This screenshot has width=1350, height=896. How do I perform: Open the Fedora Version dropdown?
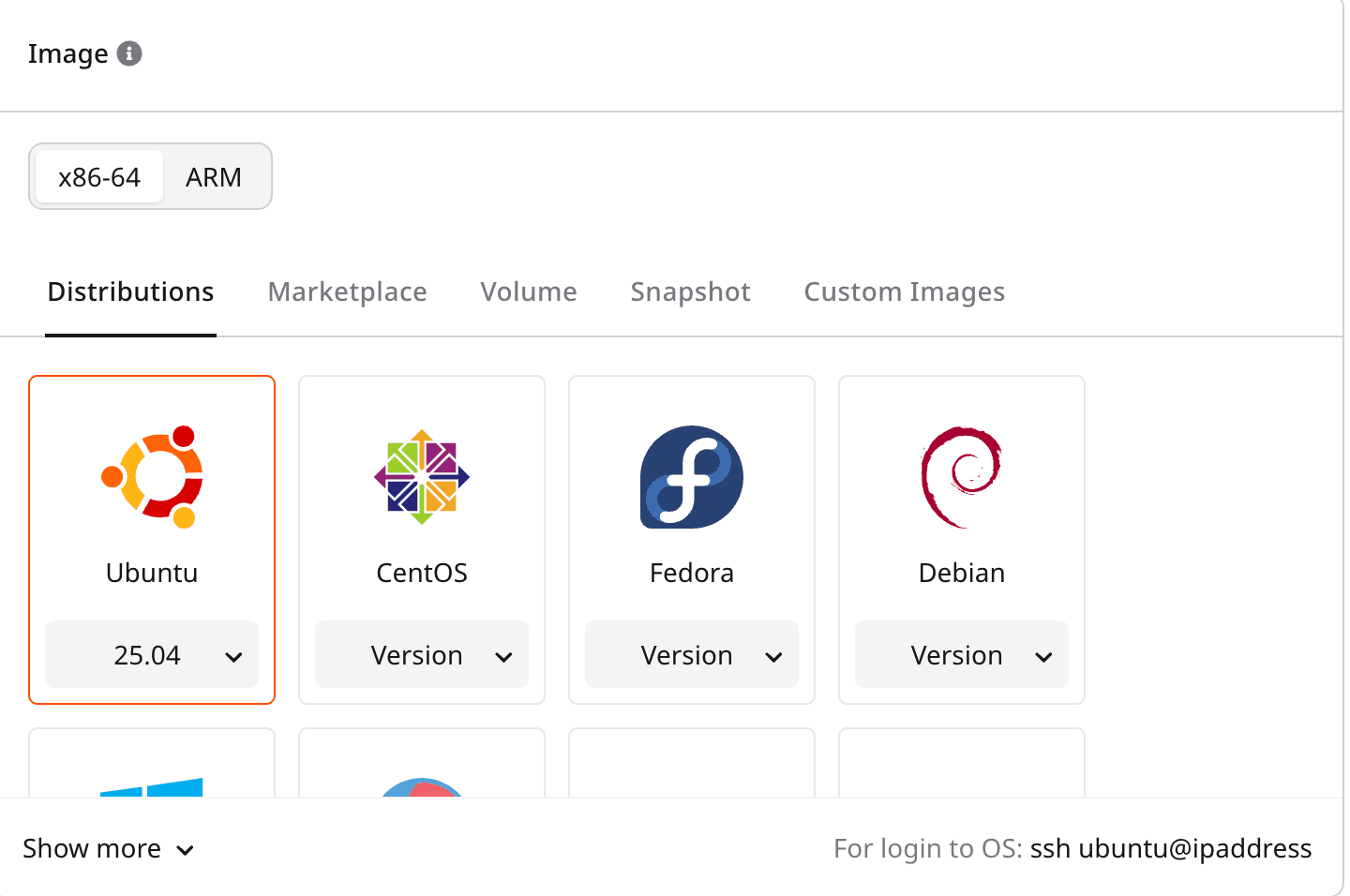coord(692,655)
